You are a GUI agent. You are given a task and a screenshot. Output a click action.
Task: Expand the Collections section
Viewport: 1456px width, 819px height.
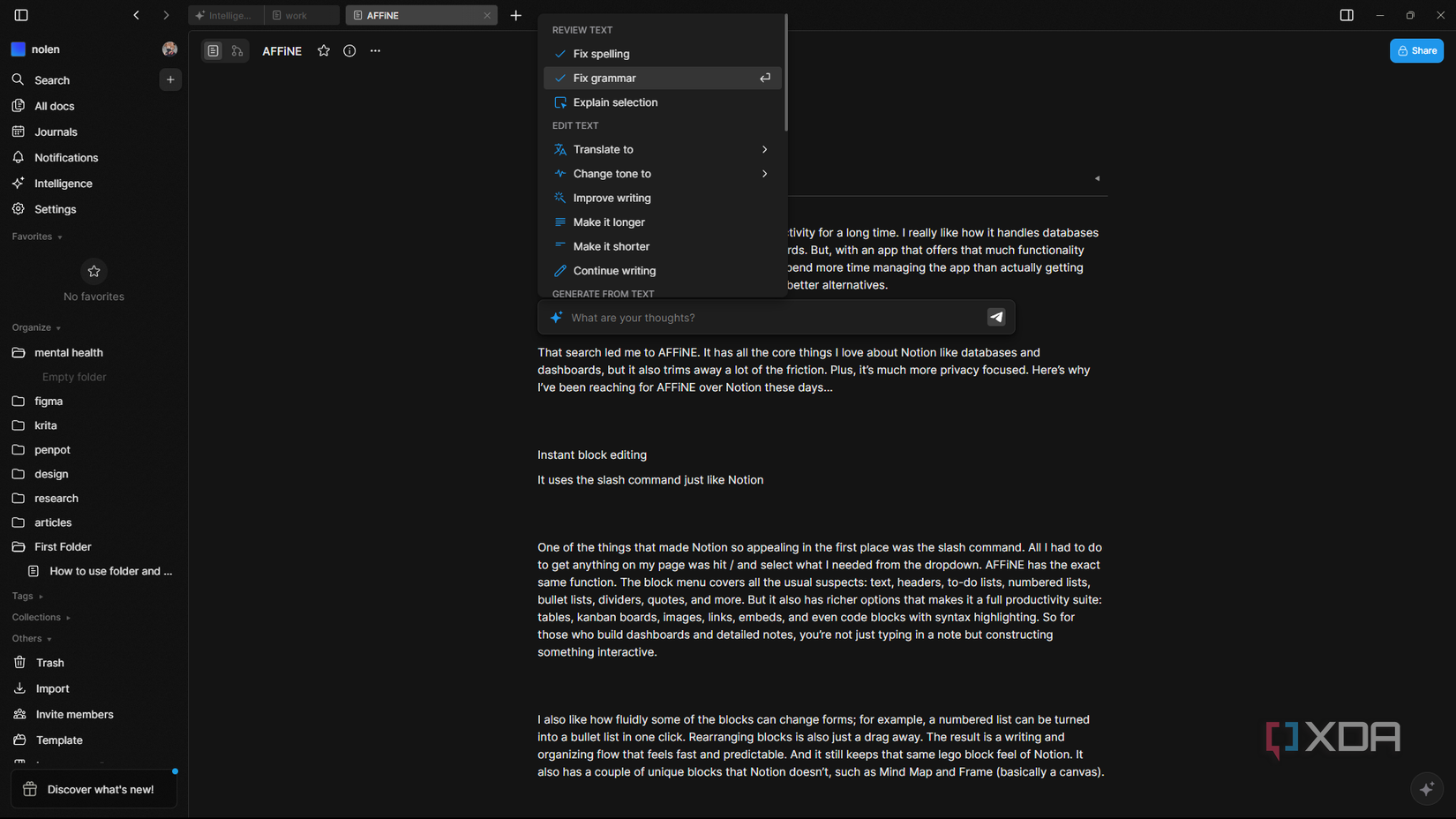click(41, 617)
